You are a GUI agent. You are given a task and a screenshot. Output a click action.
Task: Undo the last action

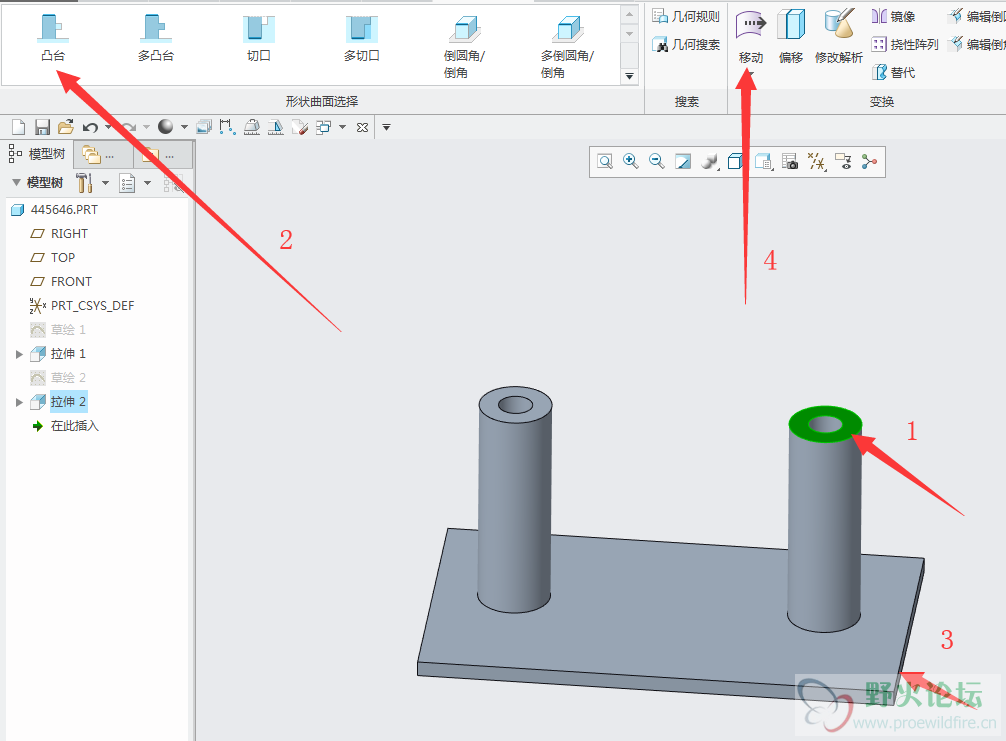90,127
